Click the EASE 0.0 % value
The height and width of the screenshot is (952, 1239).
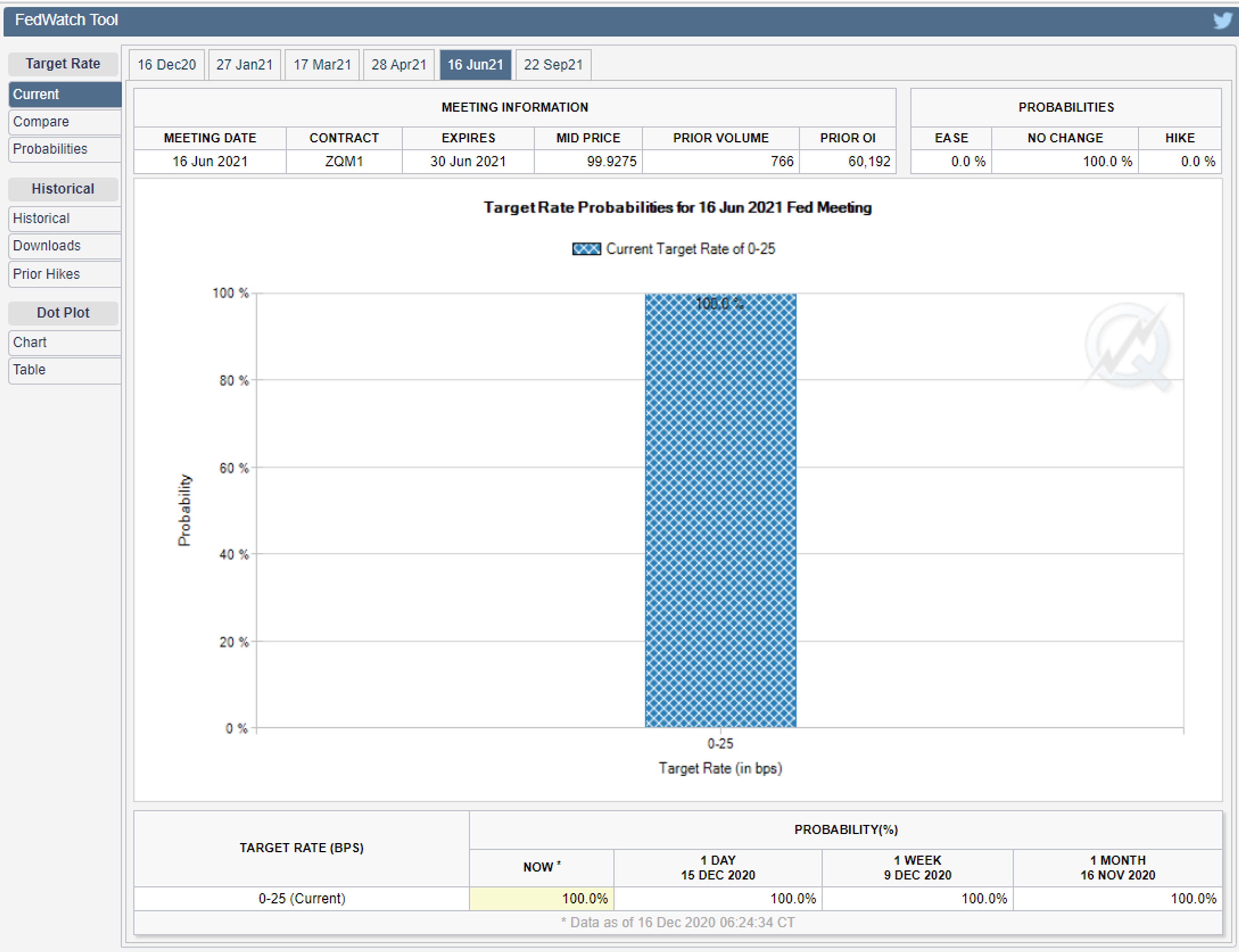[x=968, y=162]
